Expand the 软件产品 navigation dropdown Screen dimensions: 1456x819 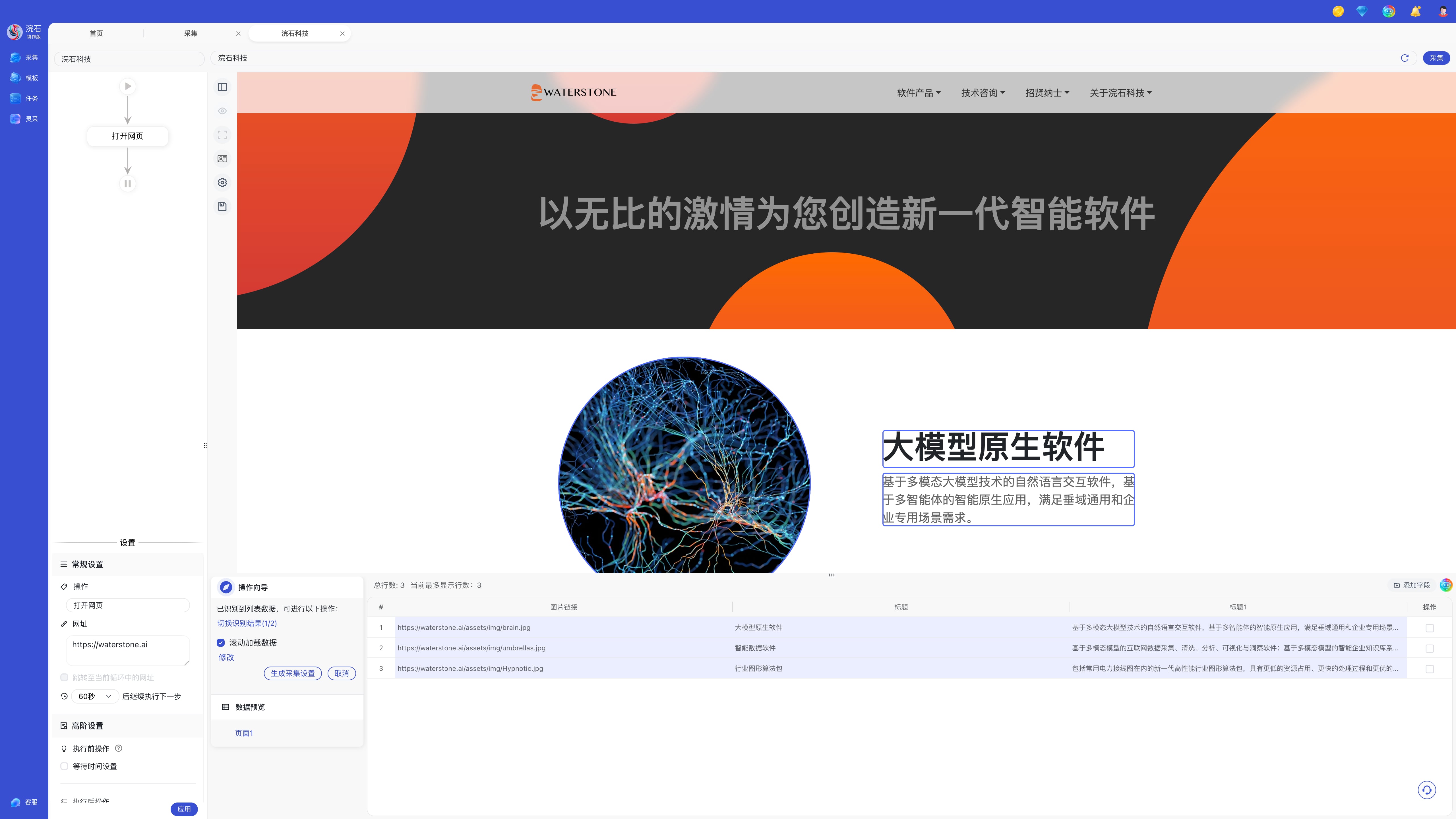[x=918, y=93]
